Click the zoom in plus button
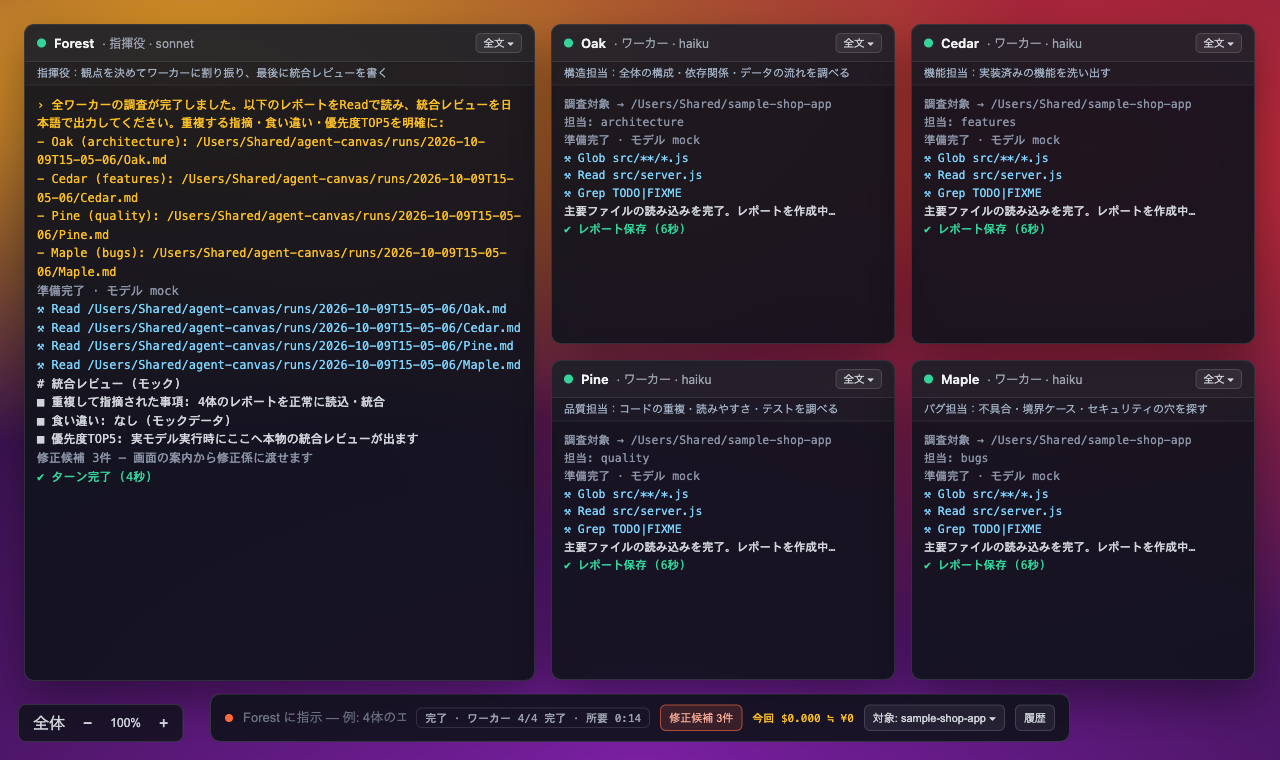The width and height of the screenshot is (1280, 760). 163,723
